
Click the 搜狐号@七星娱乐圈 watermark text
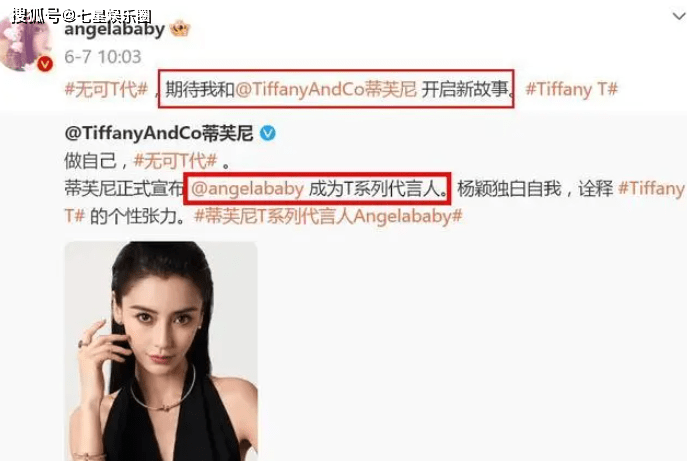(82, 17)
